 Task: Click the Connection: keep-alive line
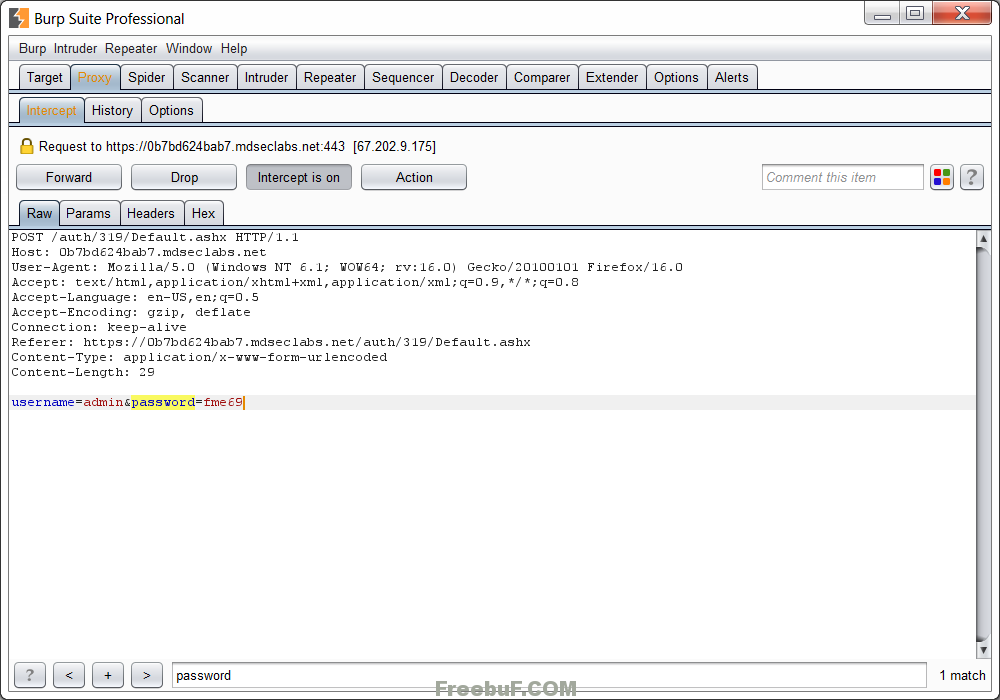click(x=99, y=327)
